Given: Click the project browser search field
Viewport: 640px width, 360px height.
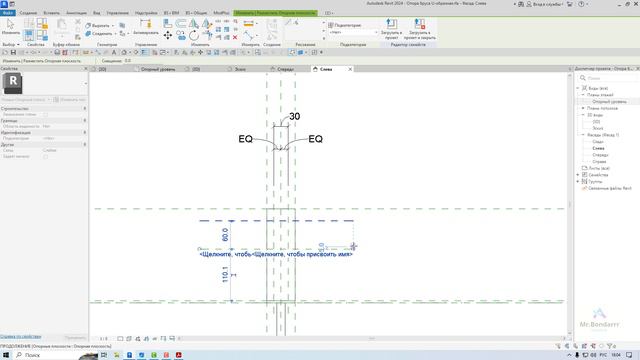Looking at the screenshot, I should [x=610, y=78].
